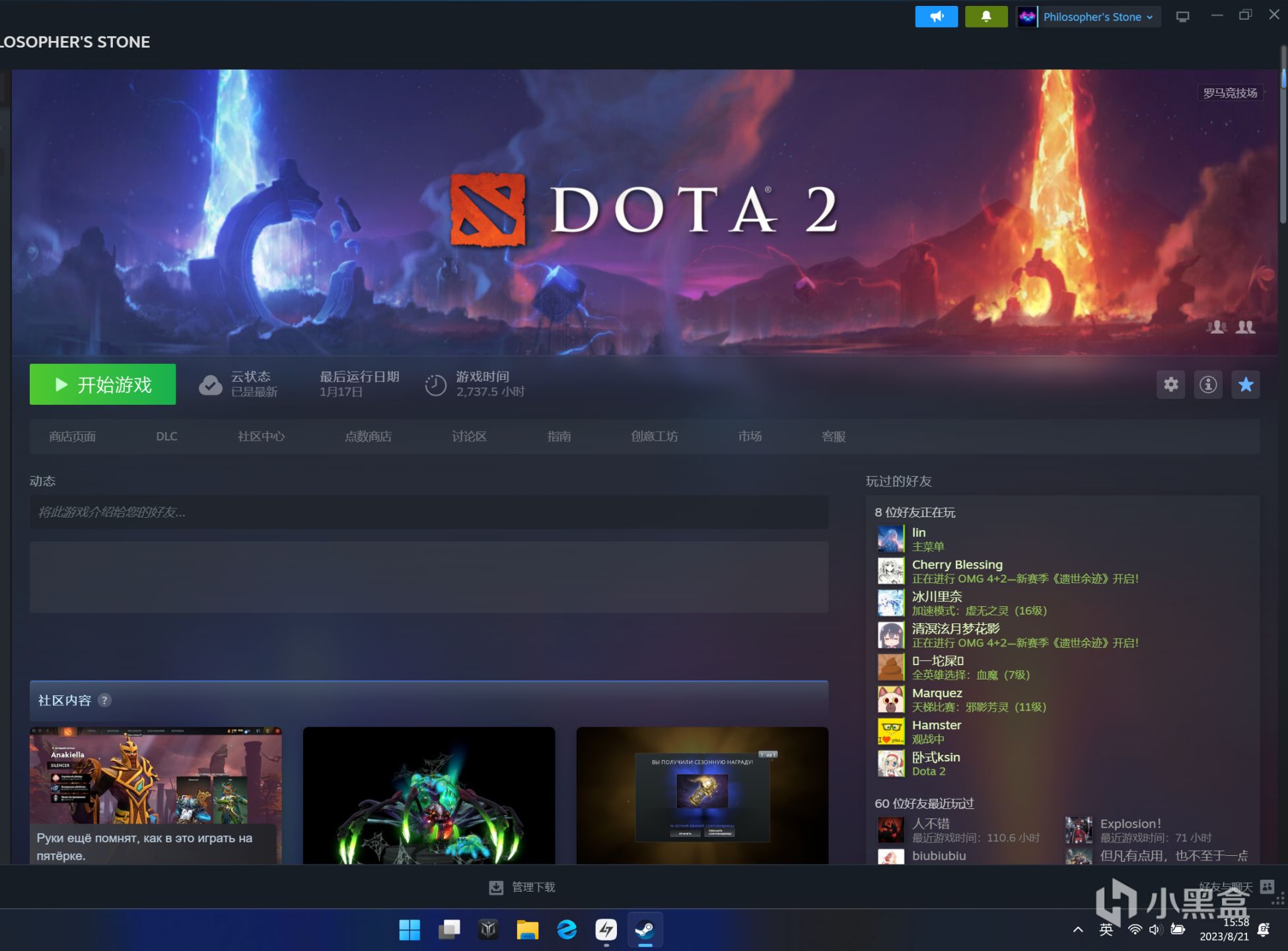Open the Windows Start menu

(x=410, y=929)
